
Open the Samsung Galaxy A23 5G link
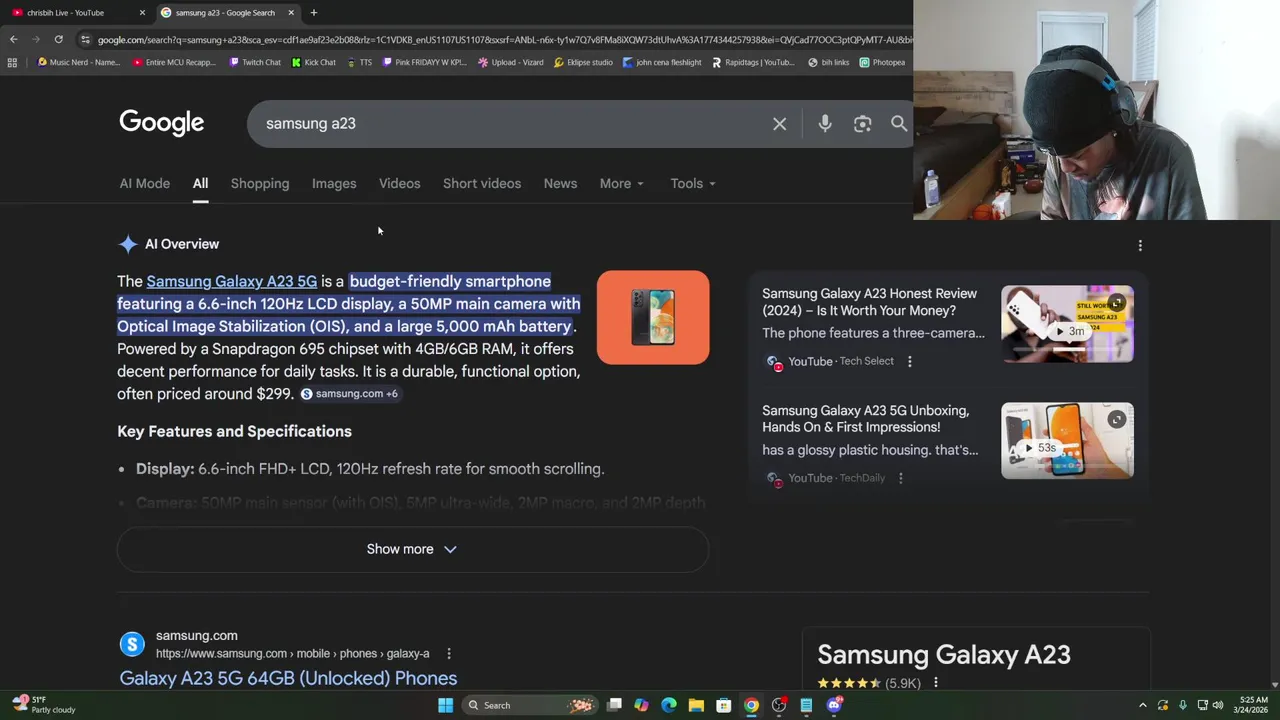(231, 282)
